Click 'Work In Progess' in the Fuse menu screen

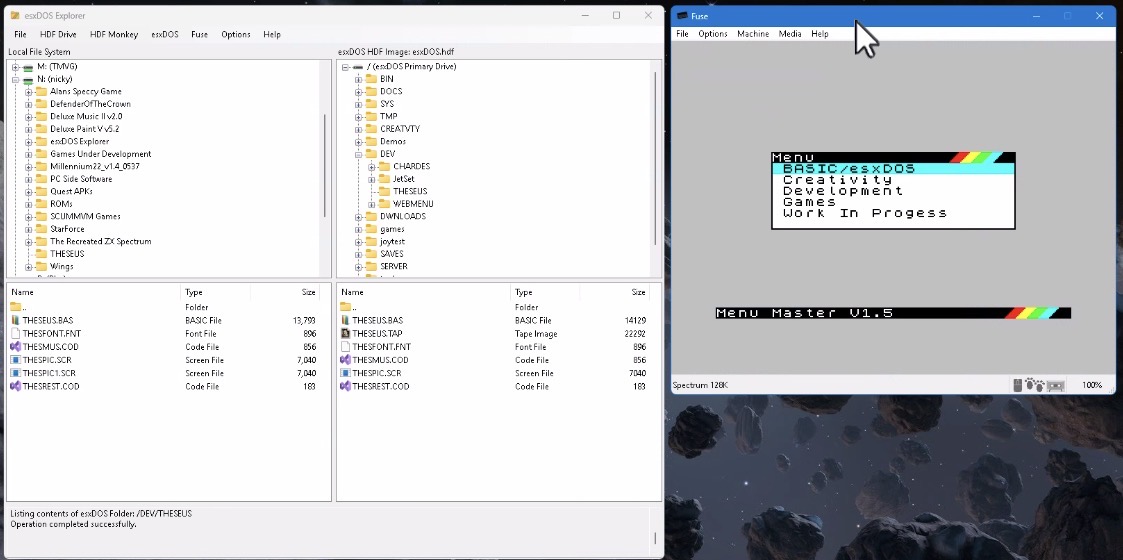coord(864,213)
